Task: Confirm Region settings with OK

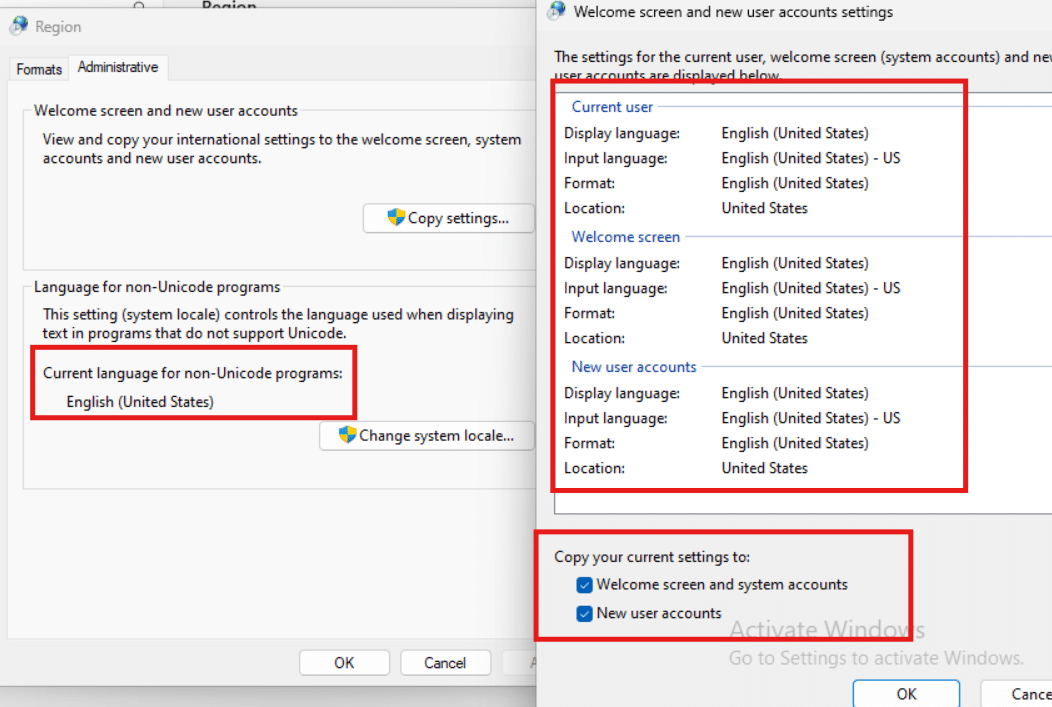Action: coord(344,662)
